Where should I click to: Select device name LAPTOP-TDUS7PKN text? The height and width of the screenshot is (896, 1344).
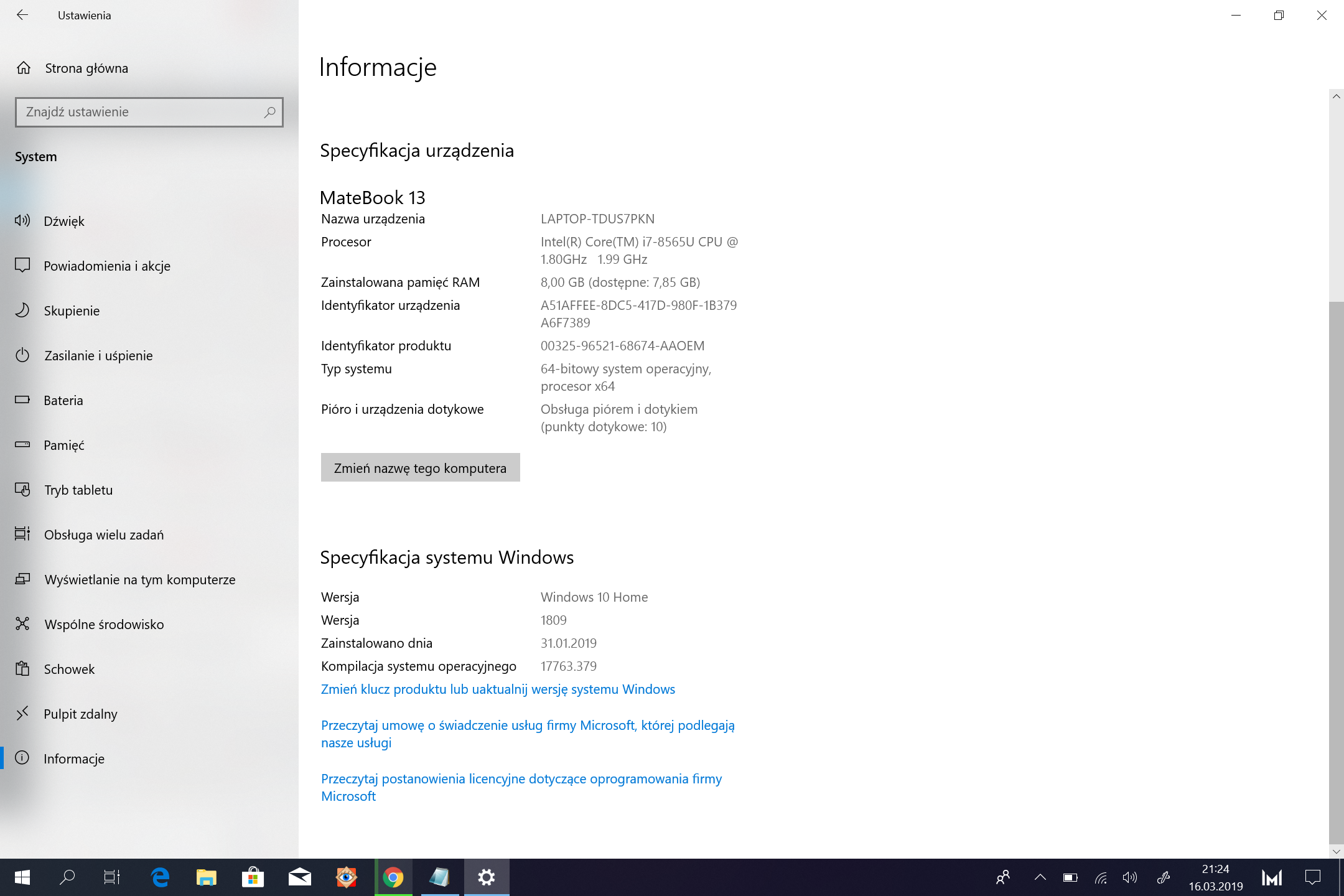point(597,219)
